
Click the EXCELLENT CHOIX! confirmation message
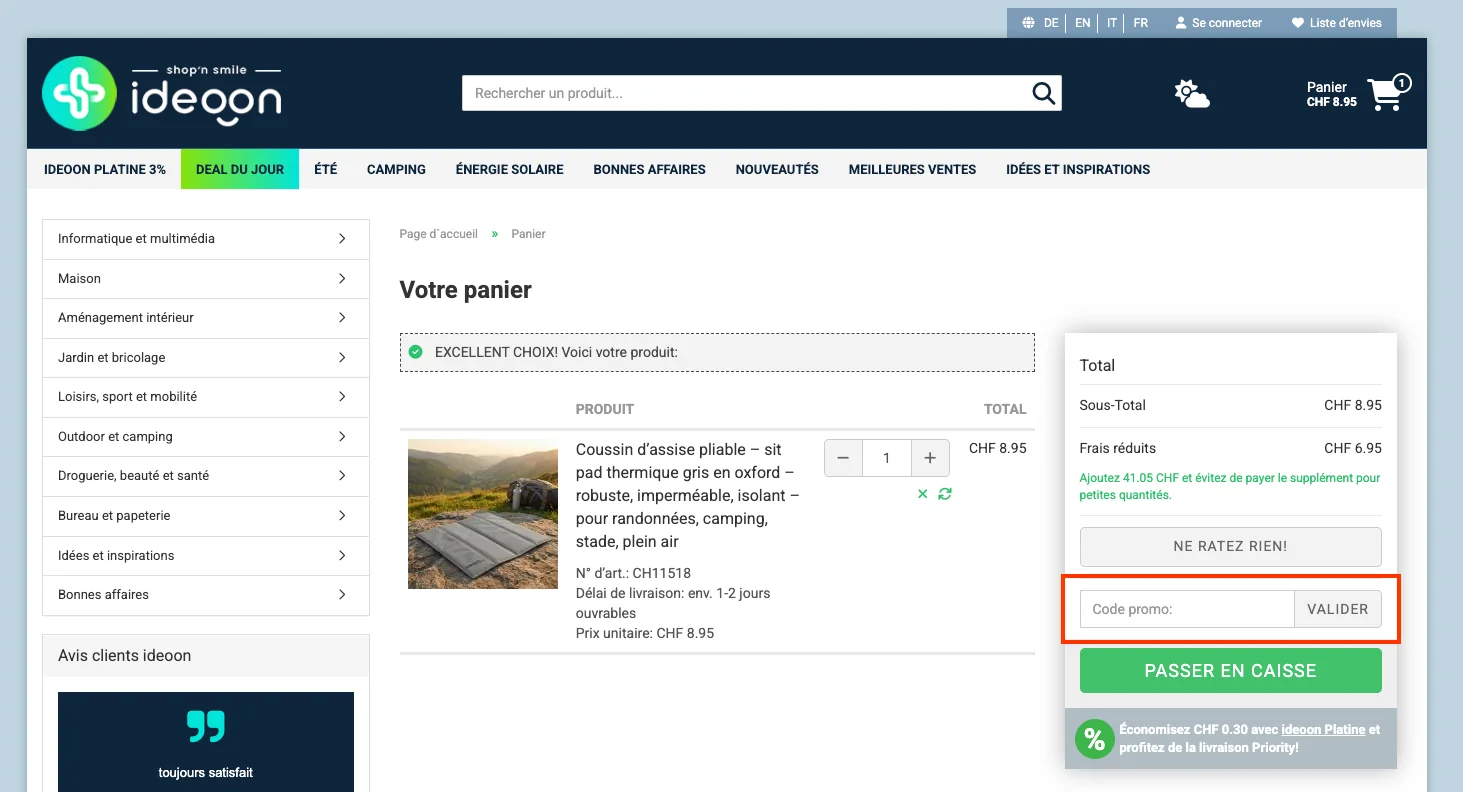tap(717, 353)
